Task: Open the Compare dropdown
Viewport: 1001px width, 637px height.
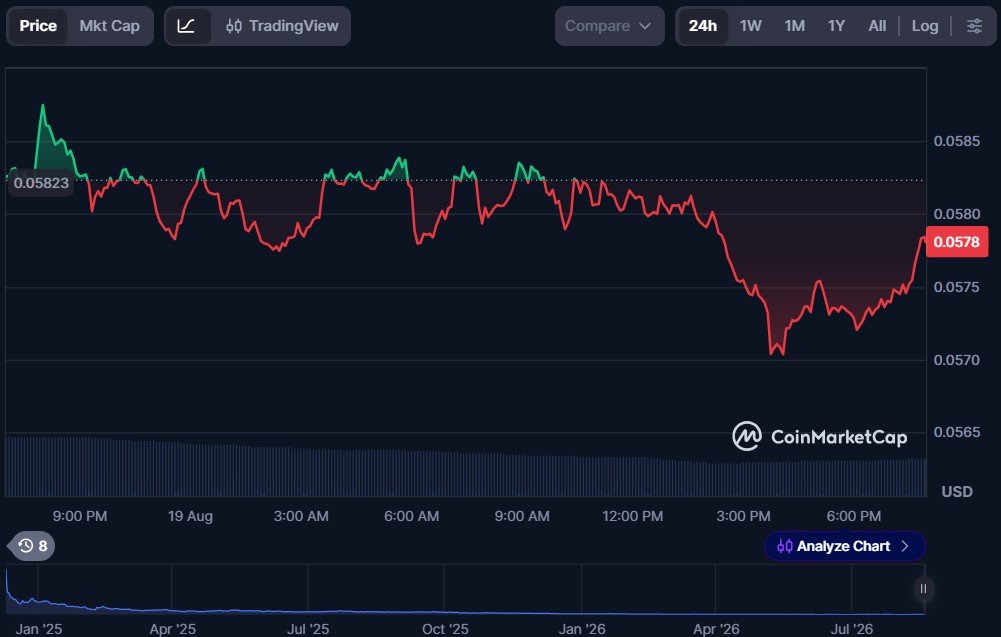Action: [x=609, y=26]
